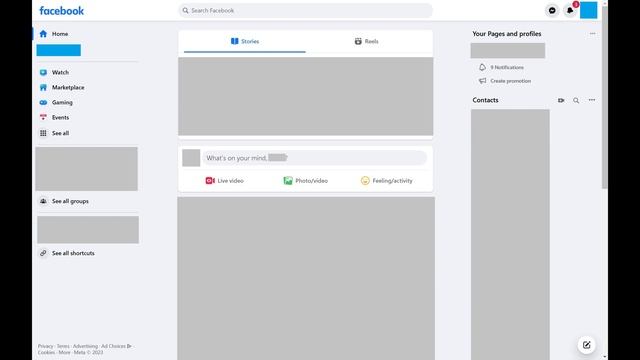The width and height of the screenshot is (640, 360).
Task: Start a Live video
Action: [x=224, y=180]
